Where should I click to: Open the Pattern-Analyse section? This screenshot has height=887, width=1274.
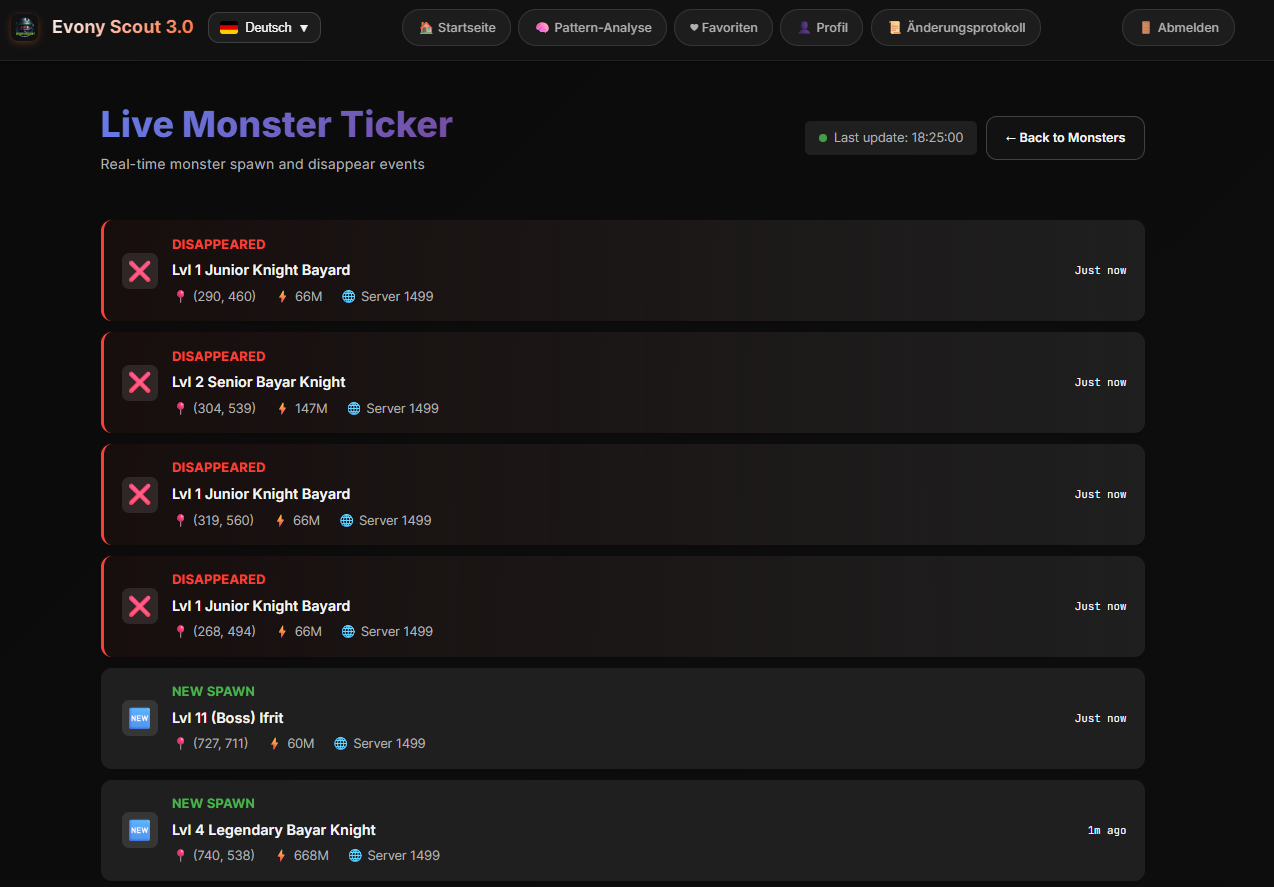[592, 27]
